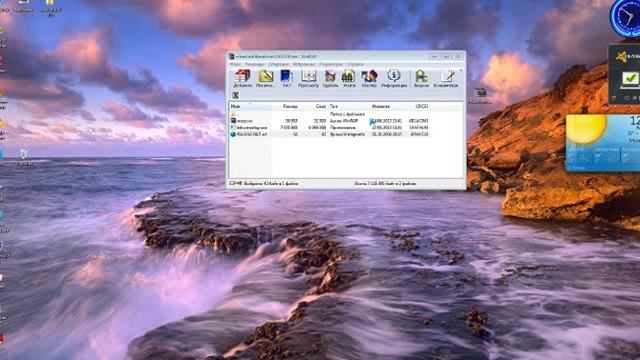Click the RAR archive file icon in list
The height and width of the screenshot is (360, 640).
[x=233, y=121]
